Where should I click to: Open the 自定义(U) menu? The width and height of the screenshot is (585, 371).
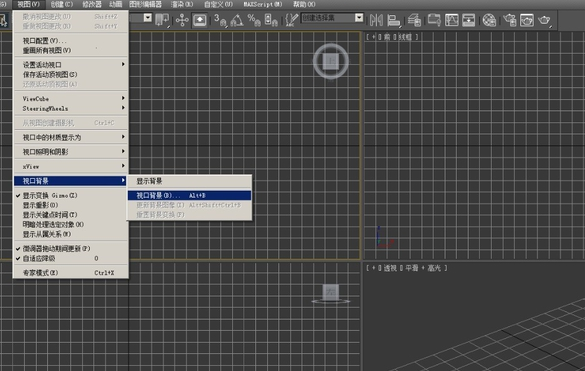219,4
